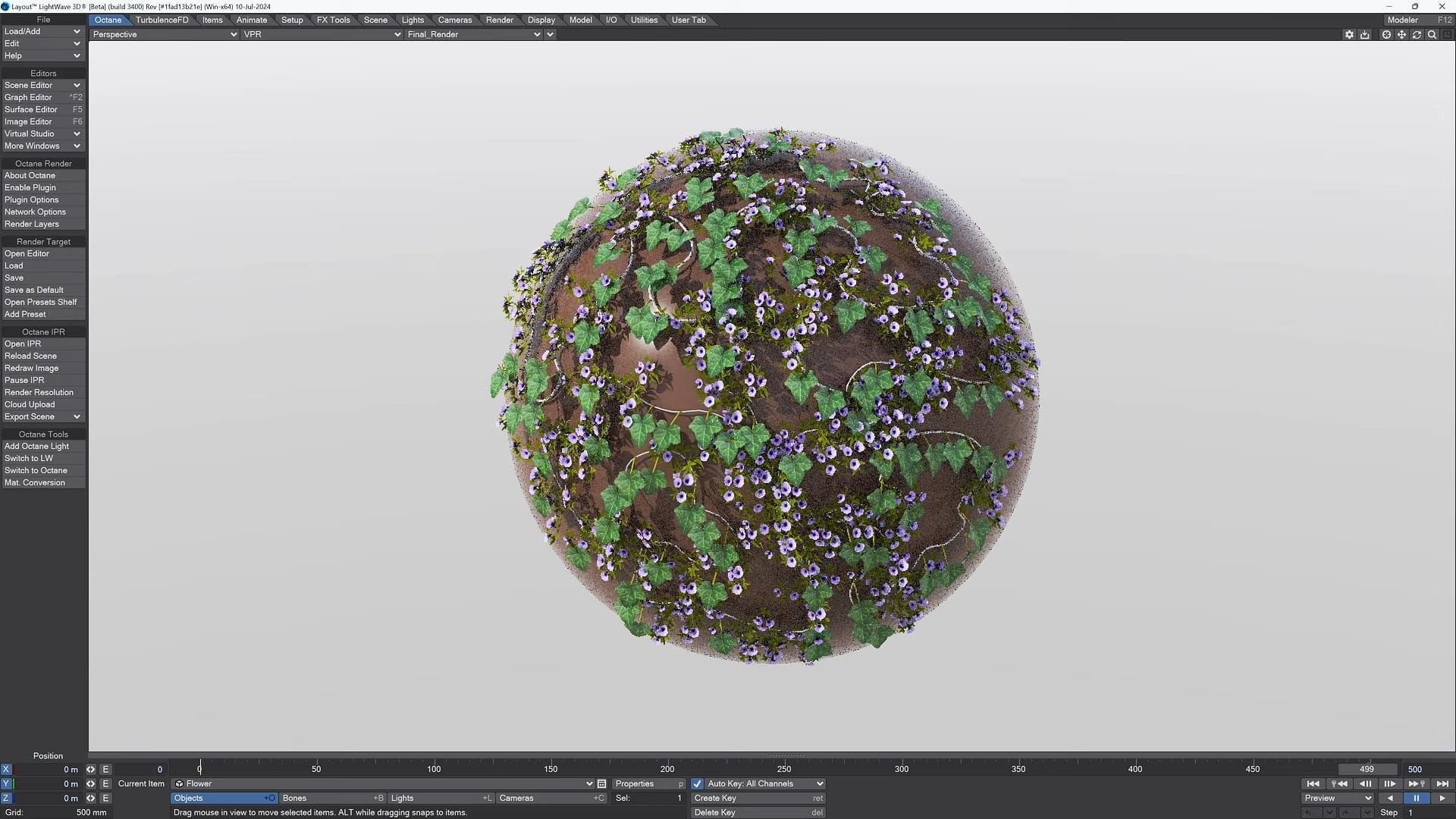Switch to the TurbulenceFD tab

pyautogui.click(x=161, y=20)
